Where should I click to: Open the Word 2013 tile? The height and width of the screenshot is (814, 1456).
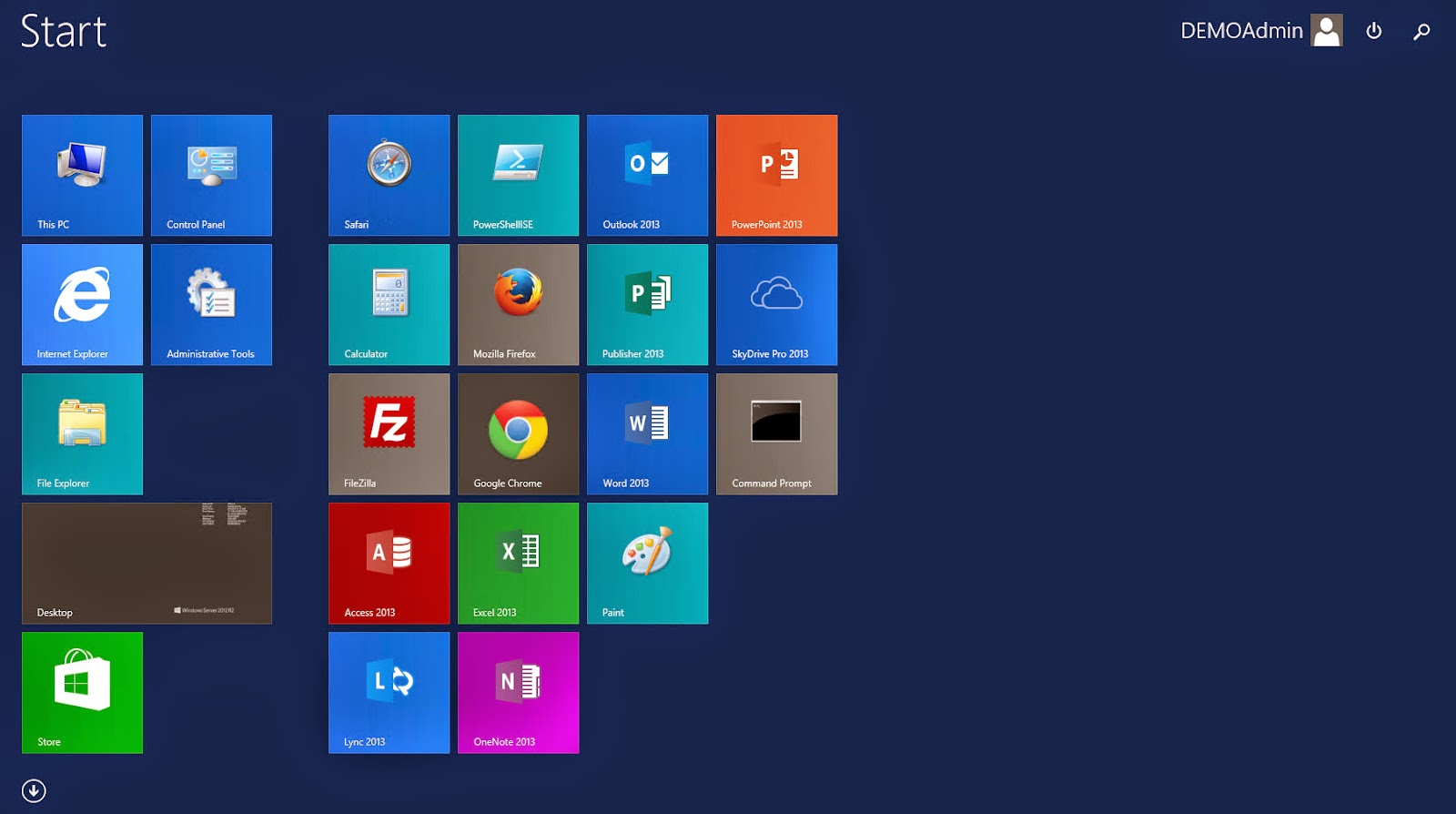[647, 433]
